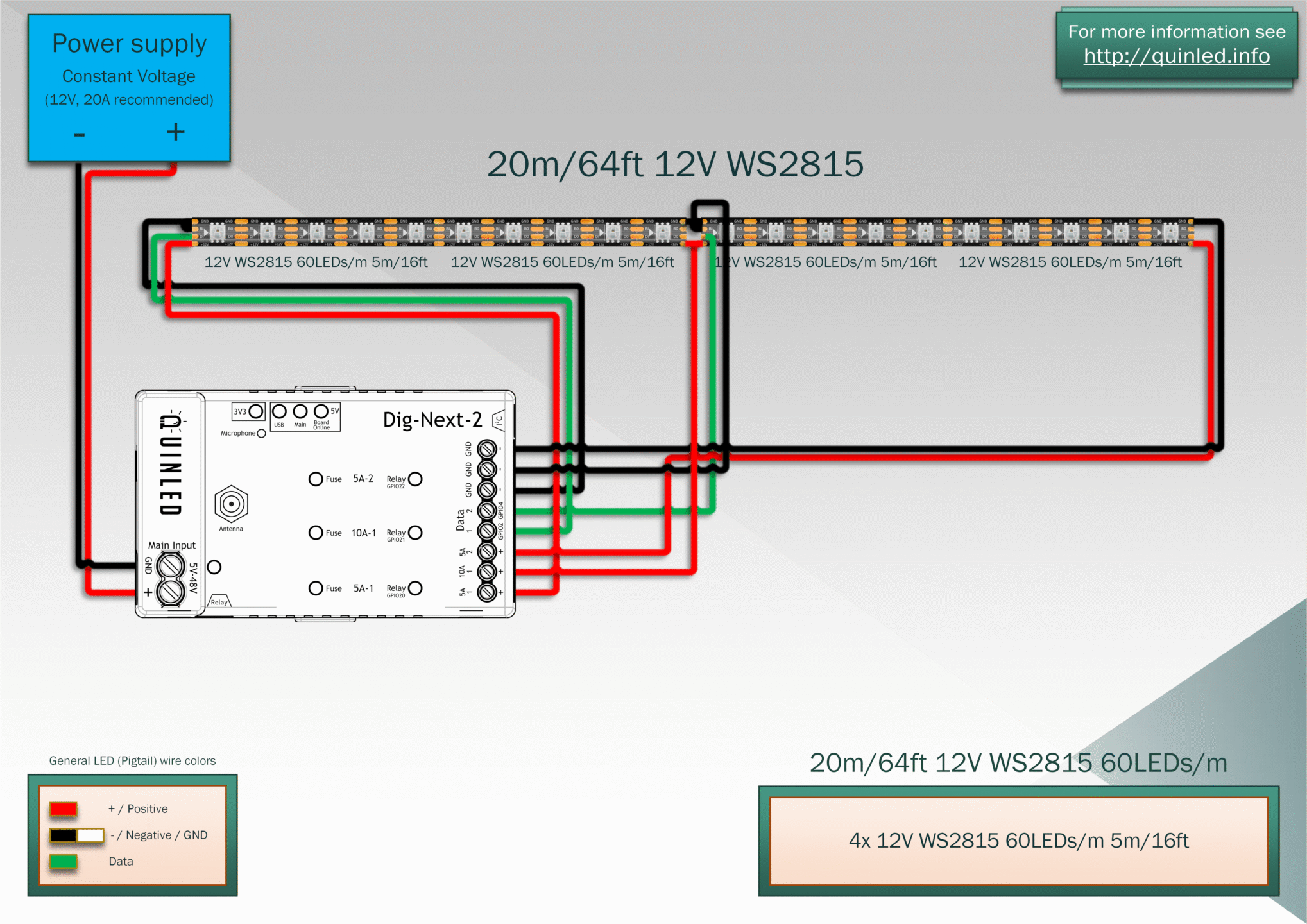The image size is (1307, 924).
Task: Click the 4x 12V WS2815 summary box
Action: tap(1018, 841)
